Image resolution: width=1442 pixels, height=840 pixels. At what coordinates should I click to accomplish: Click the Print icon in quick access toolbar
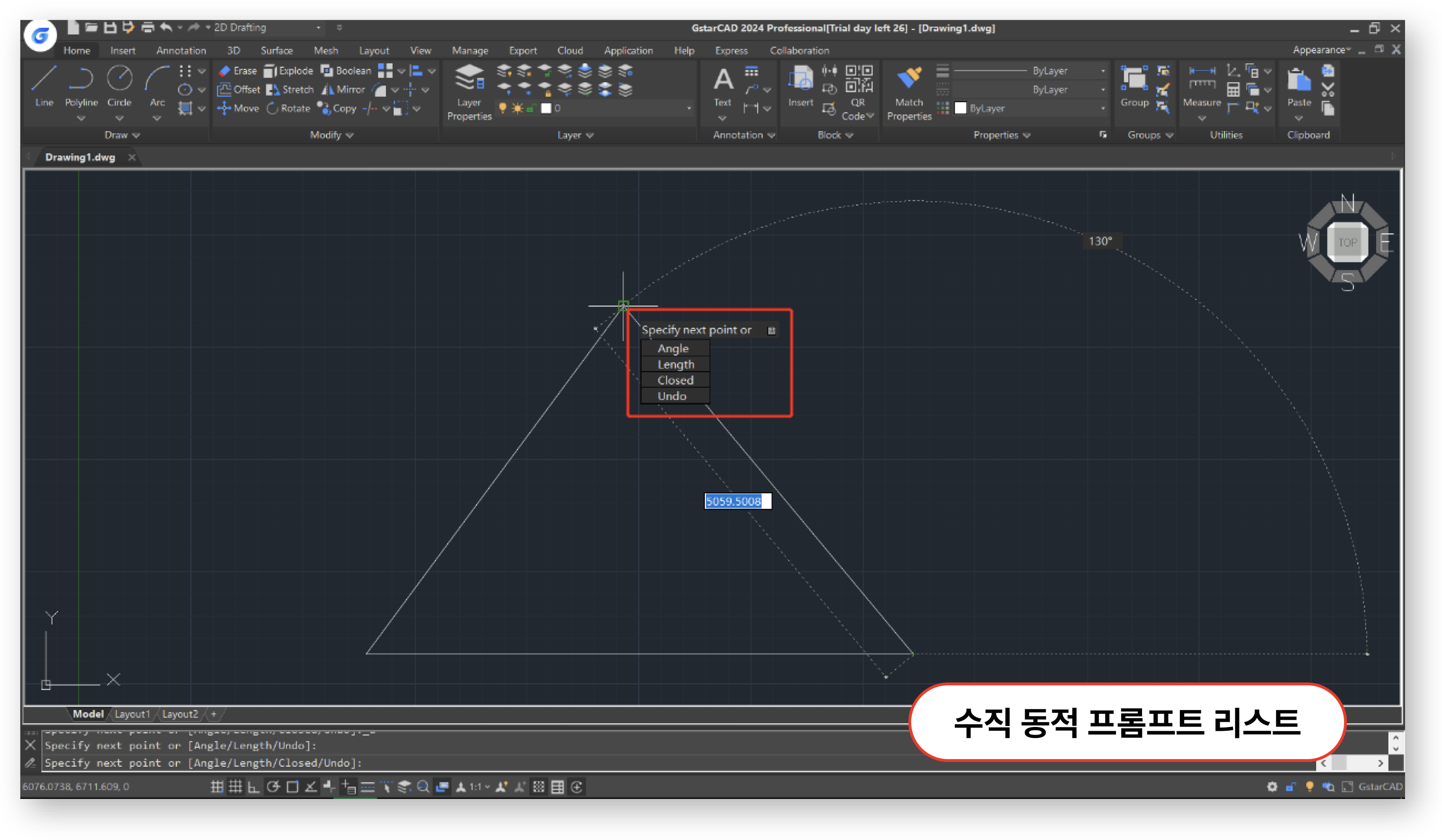(x=148, y=27)
